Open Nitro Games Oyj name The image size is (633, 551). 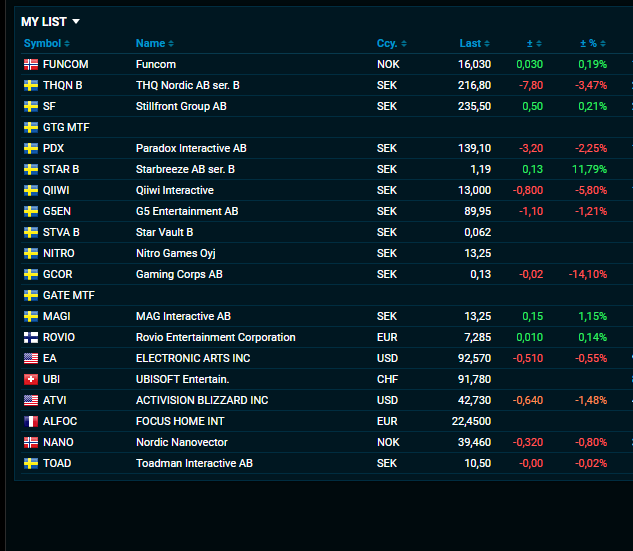pyautogui.click(x=176, y=253)
